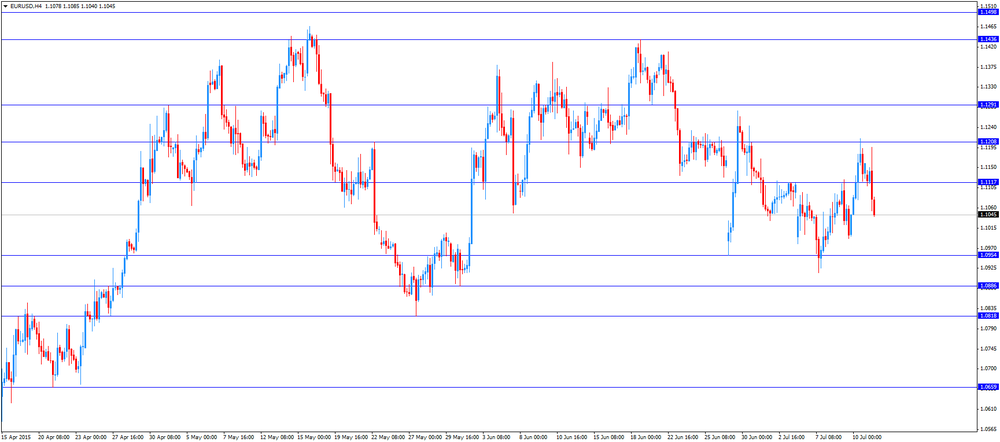Click the 20 Apr 08:00 time label
Viewport: 1000px width, 442px height.
(52, 438)
